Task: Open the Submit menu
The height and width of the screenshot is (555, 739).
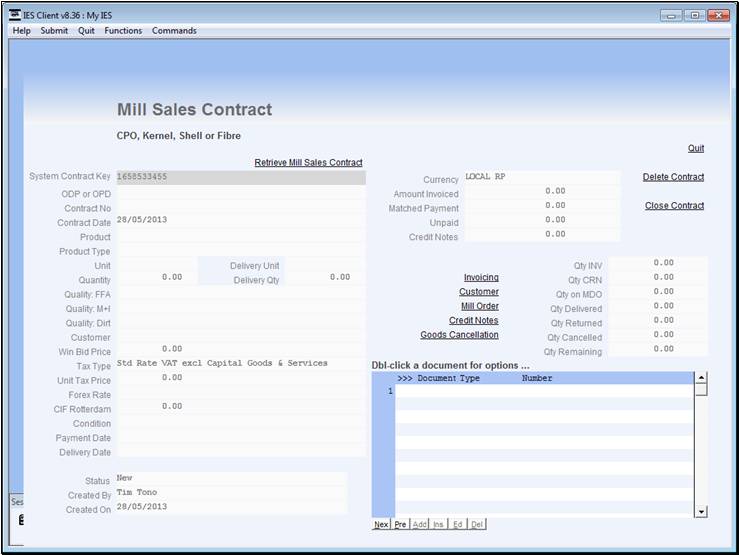Action: pos(54,31)
